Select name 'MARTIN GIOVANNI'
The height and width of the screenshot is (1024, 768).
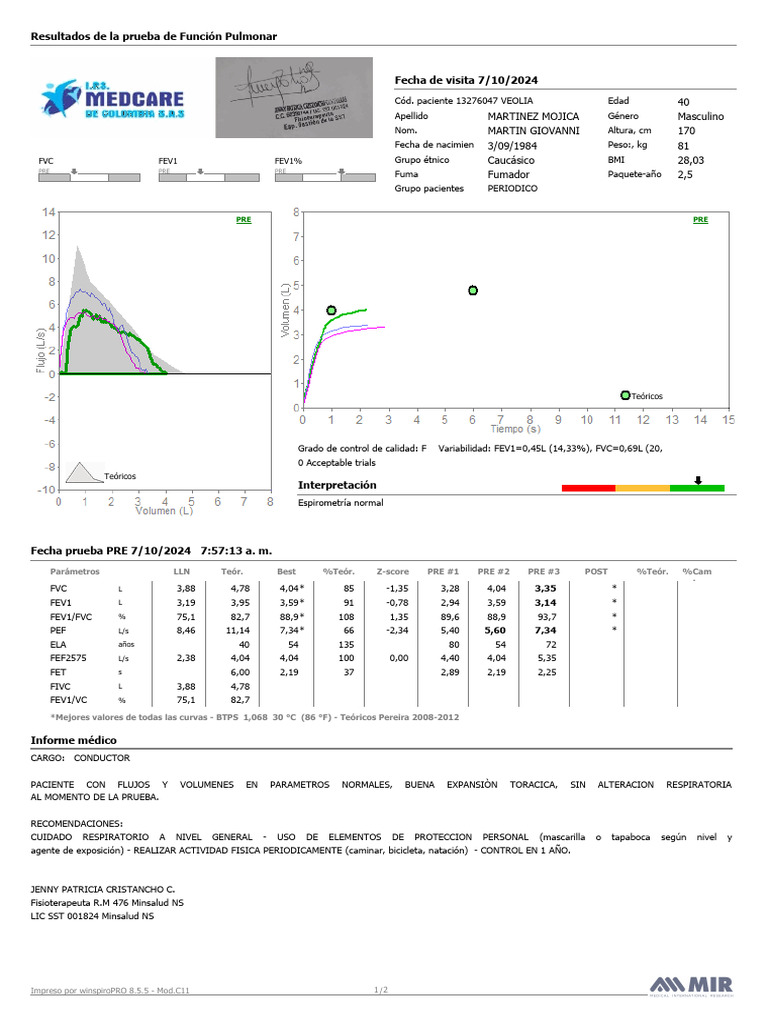(534, 131)
